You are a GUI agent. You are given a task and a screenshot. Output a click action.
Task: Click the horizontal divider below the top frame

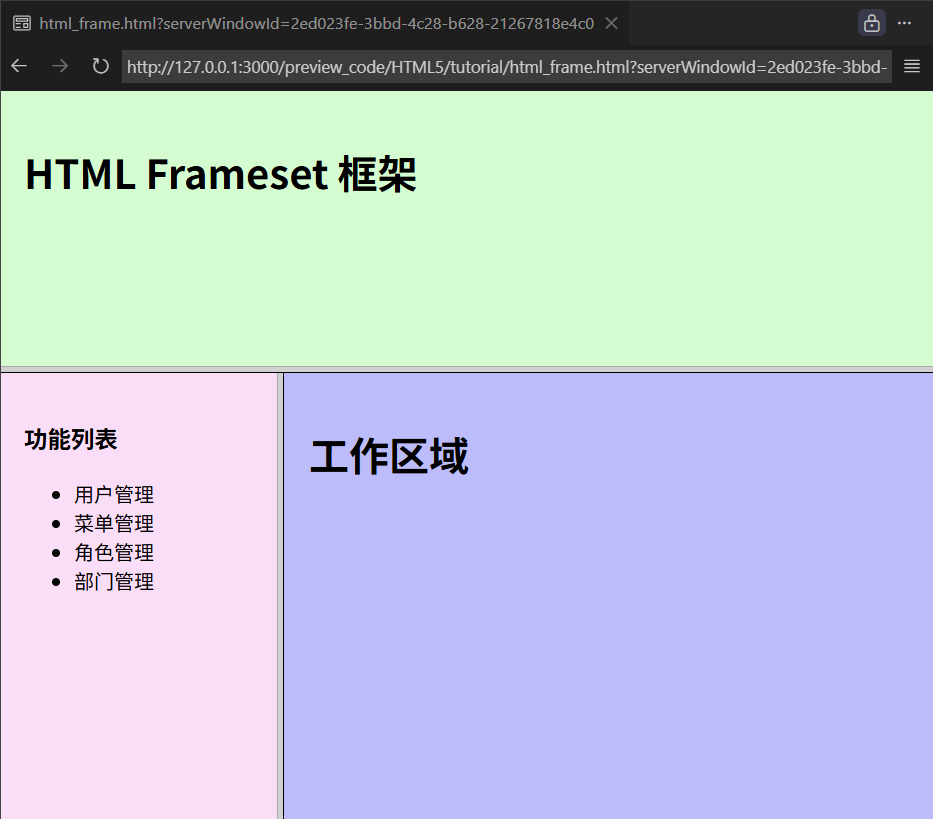pyautogui.click(x=466, y=369)
